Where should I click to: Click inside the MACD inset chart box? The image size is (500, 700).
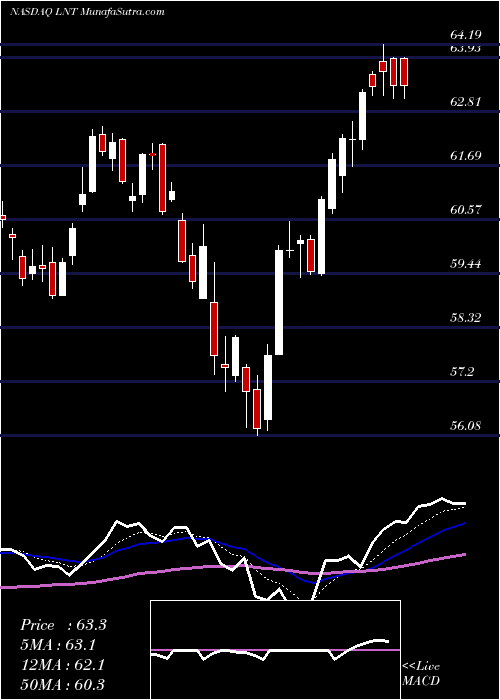[x=275, y=650]
